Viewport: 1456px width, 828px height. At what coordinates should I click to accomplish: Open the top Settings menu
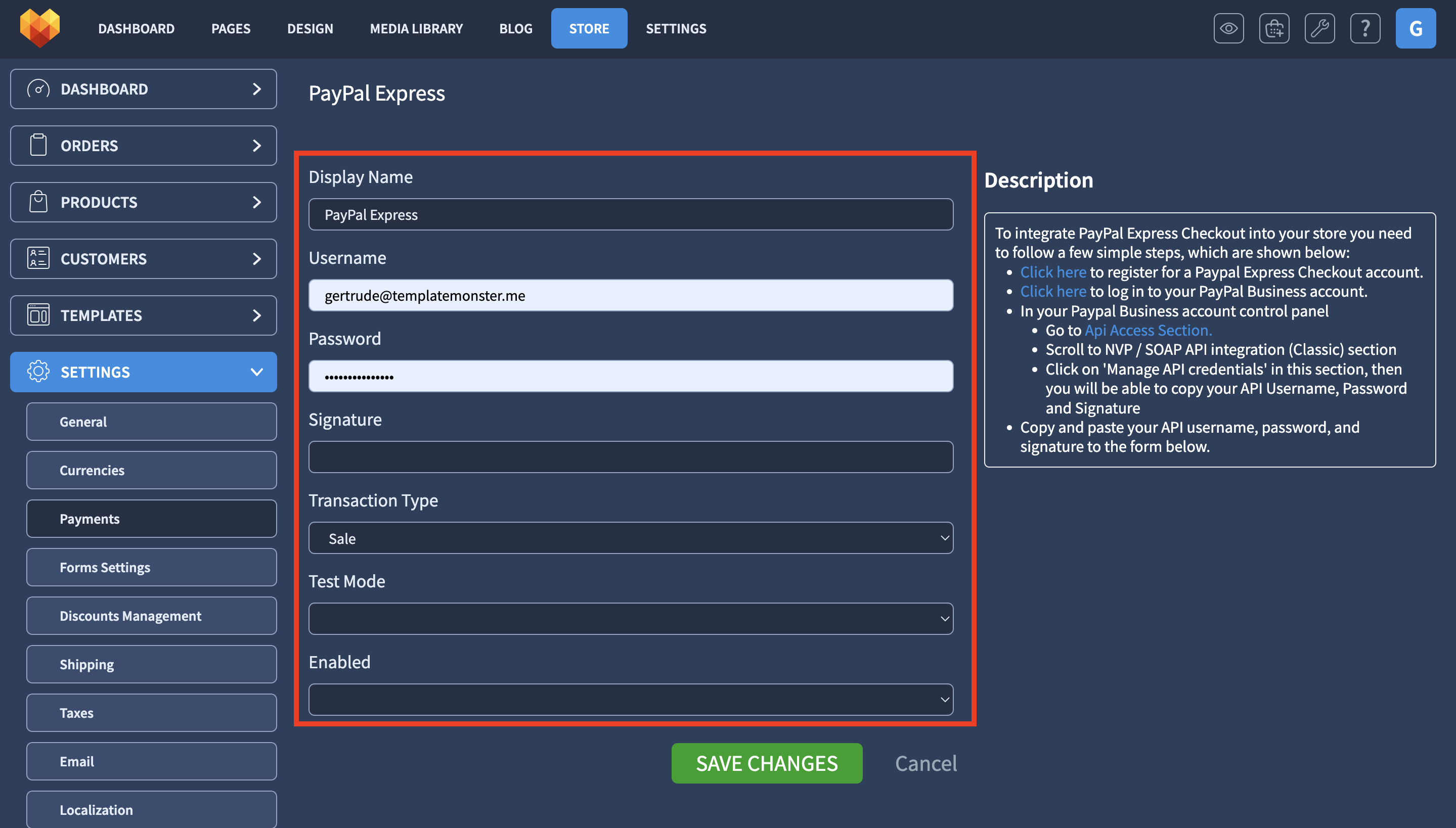[x=676, y=28]
